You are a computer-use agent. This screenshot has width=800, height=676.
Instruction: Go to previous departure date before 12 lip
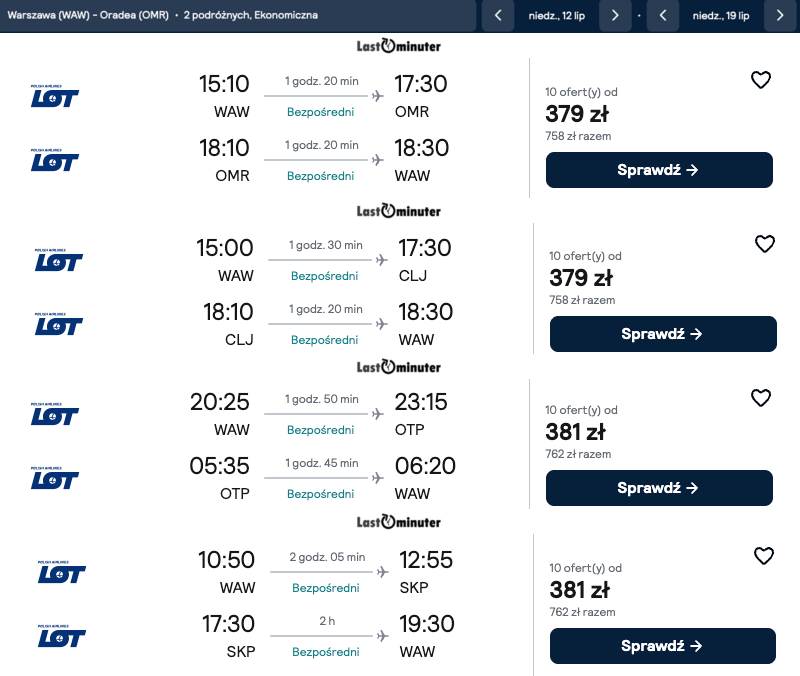click(498, 16)
